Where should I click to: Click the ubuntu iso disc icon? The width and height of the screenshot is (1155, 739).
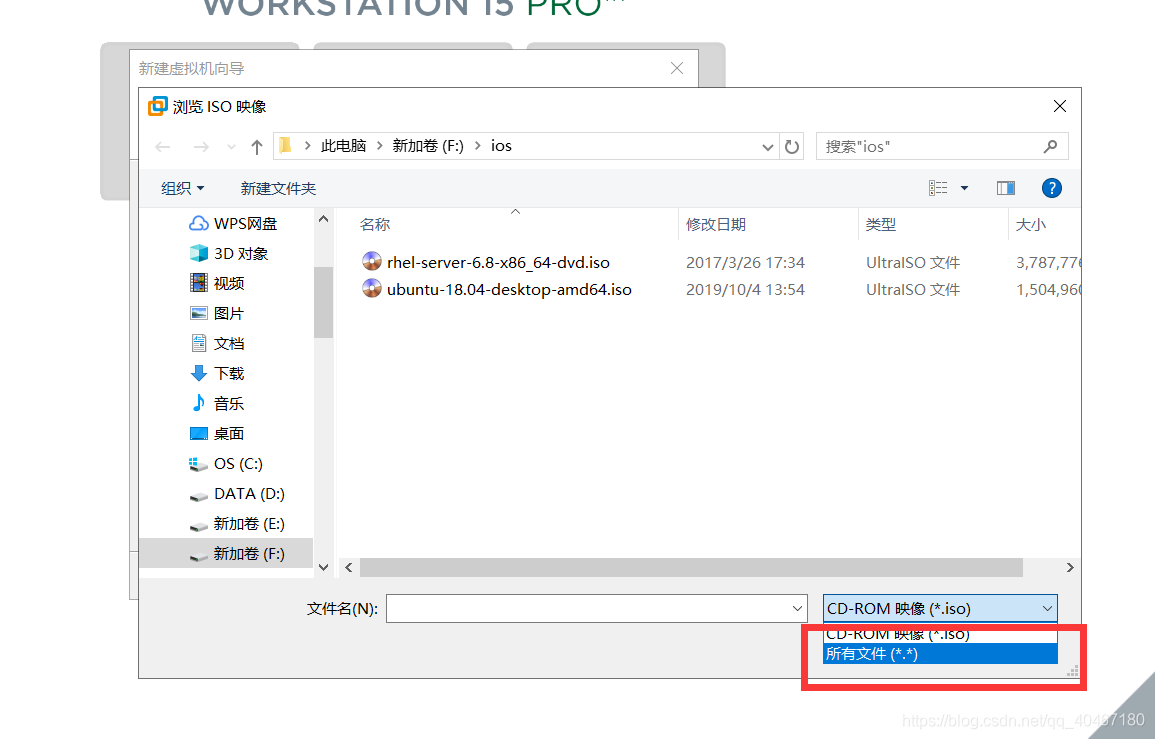coord(372,288)
